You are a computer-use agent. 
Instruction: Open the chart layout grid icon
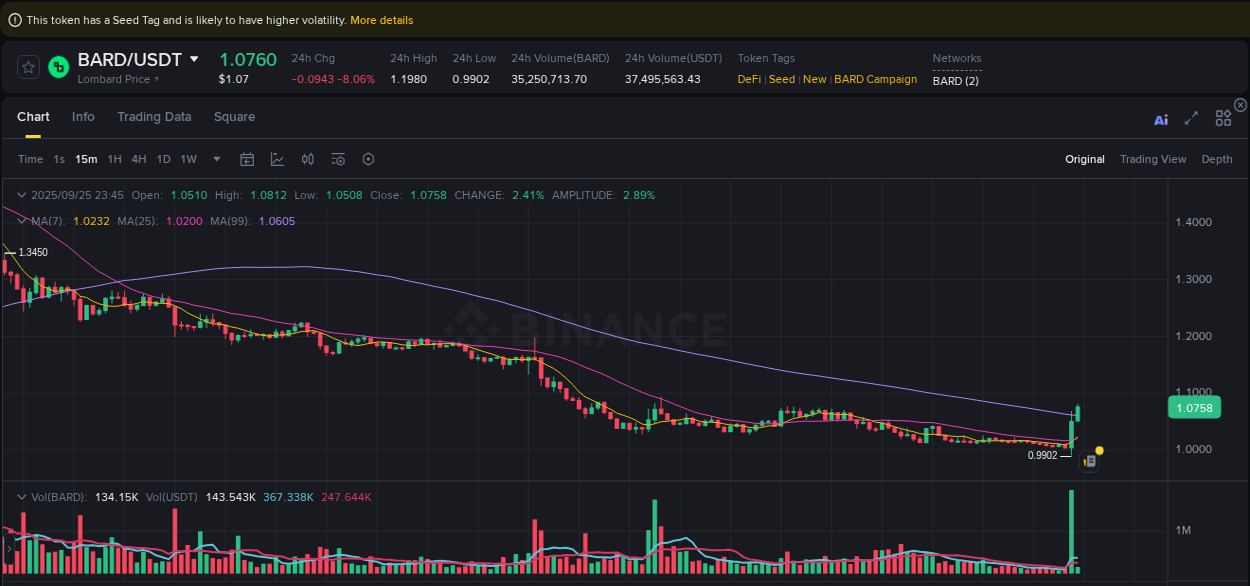1223,117
